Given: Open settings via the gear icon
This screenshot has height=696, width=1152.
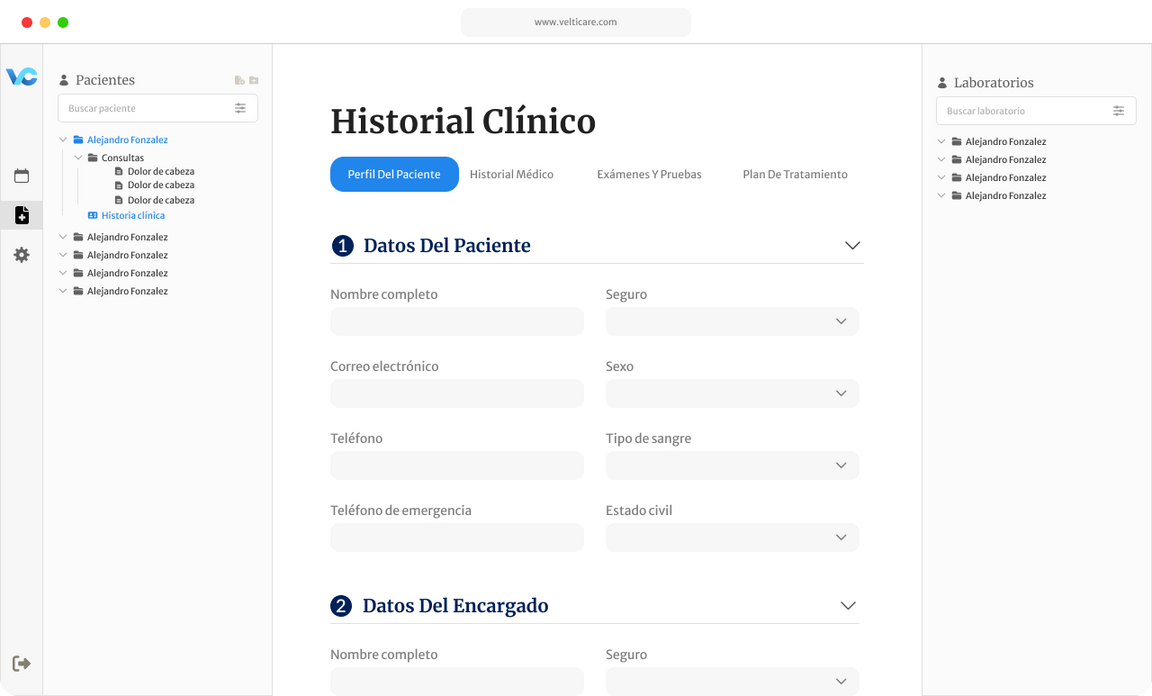Looking at the screenshot, I should [21, 255].
